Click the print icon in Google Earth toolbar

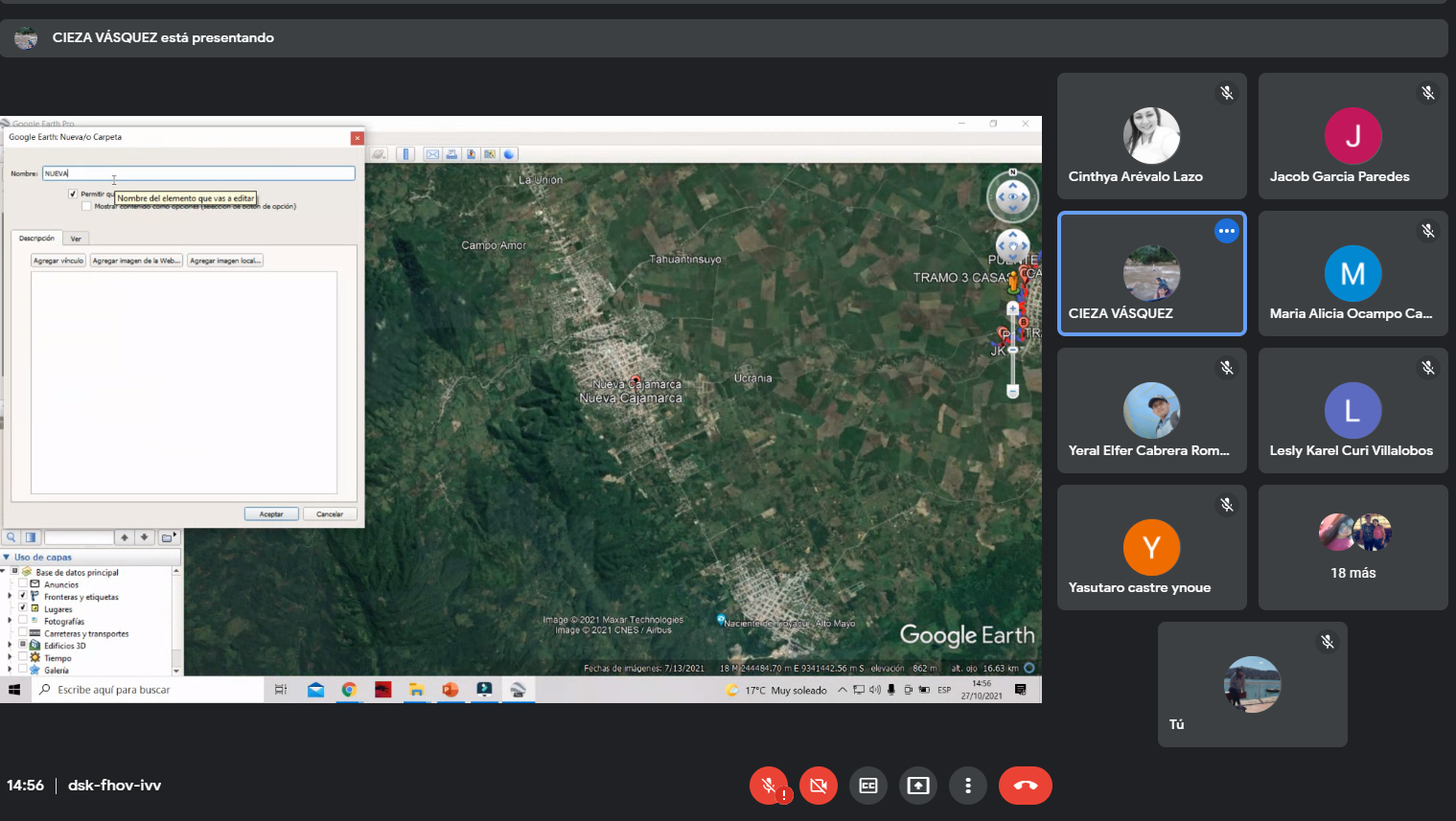point(451,154)
